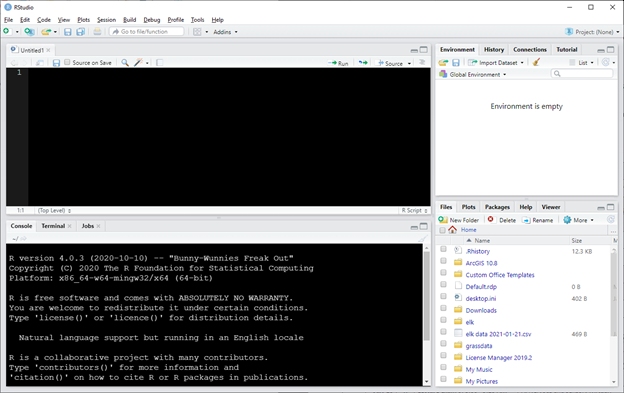Minimize the Console pane
The image size is (624, 393).
(414, 227)
